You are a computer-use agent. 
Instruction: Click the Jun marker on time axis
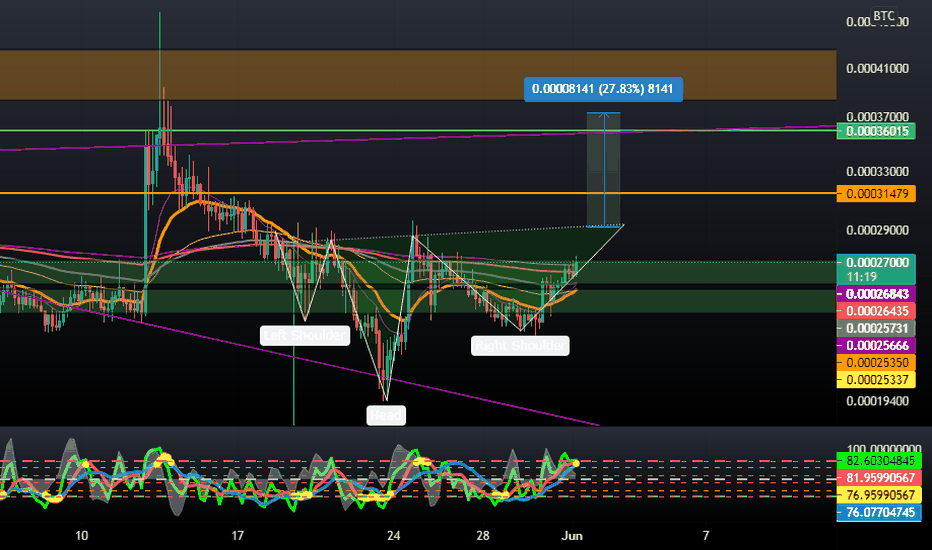pos(572,536)
